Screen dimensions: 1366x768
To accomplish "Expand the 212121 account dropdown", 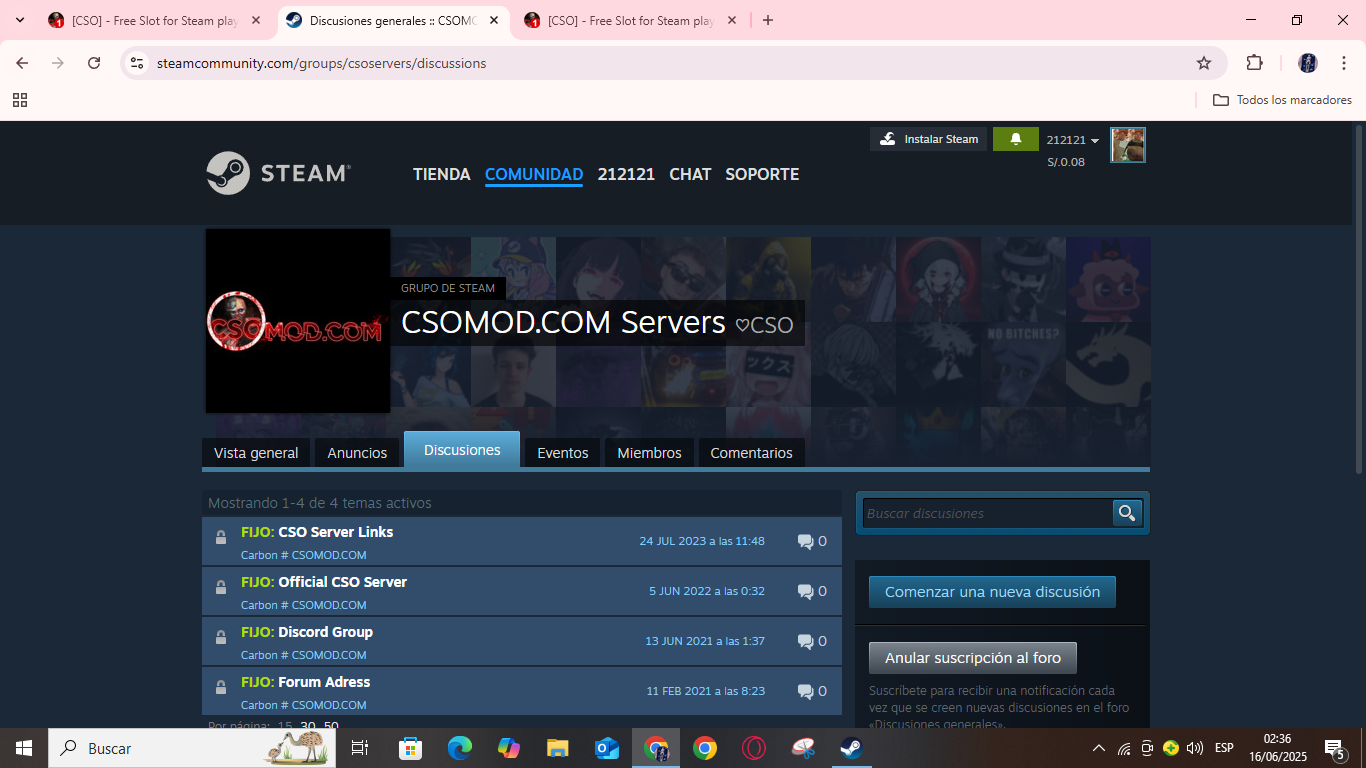I will [1073, 140].
